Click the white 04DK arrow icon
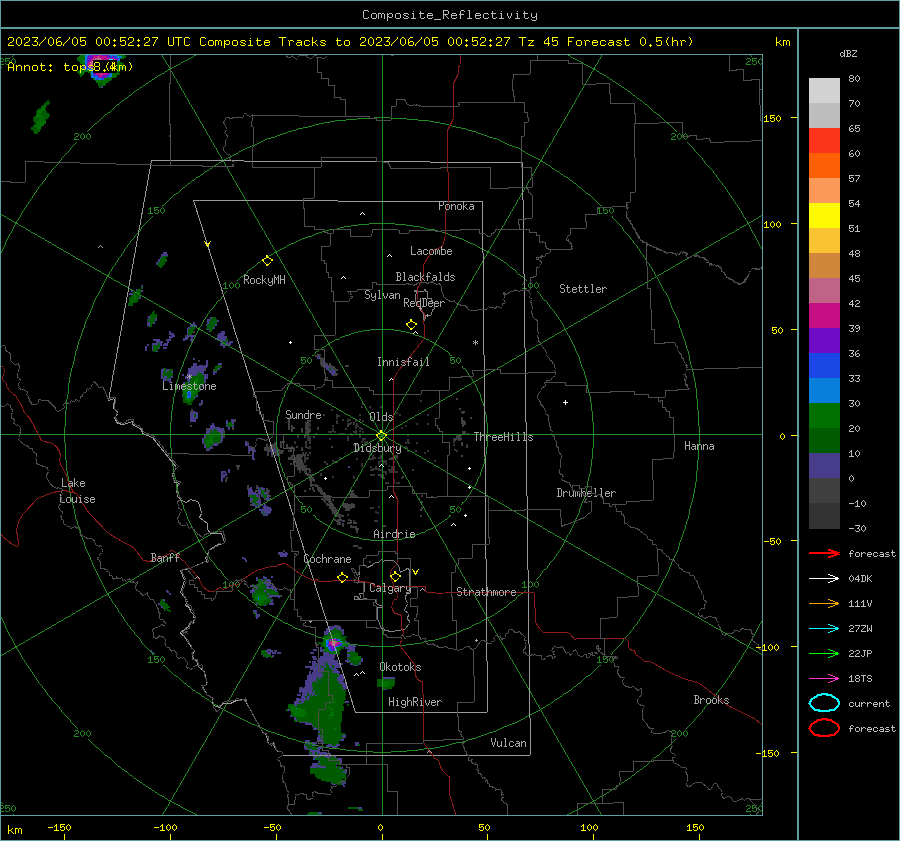The height and width of the screenshot is (841, 900). coord(824,579)
